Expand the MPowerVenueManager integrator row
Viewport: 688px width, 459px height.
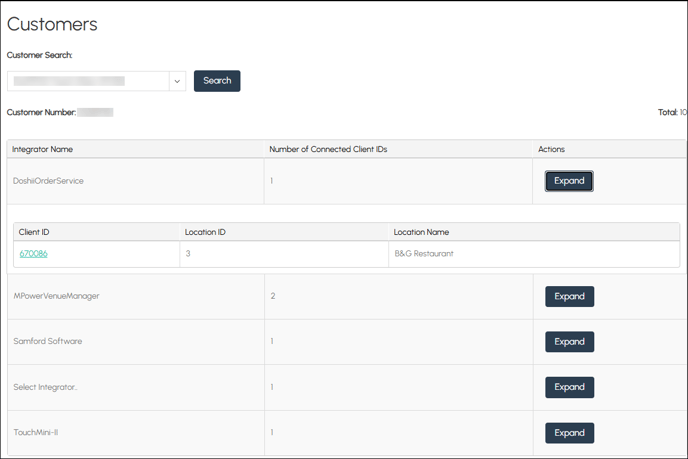(x=569, y=296)
